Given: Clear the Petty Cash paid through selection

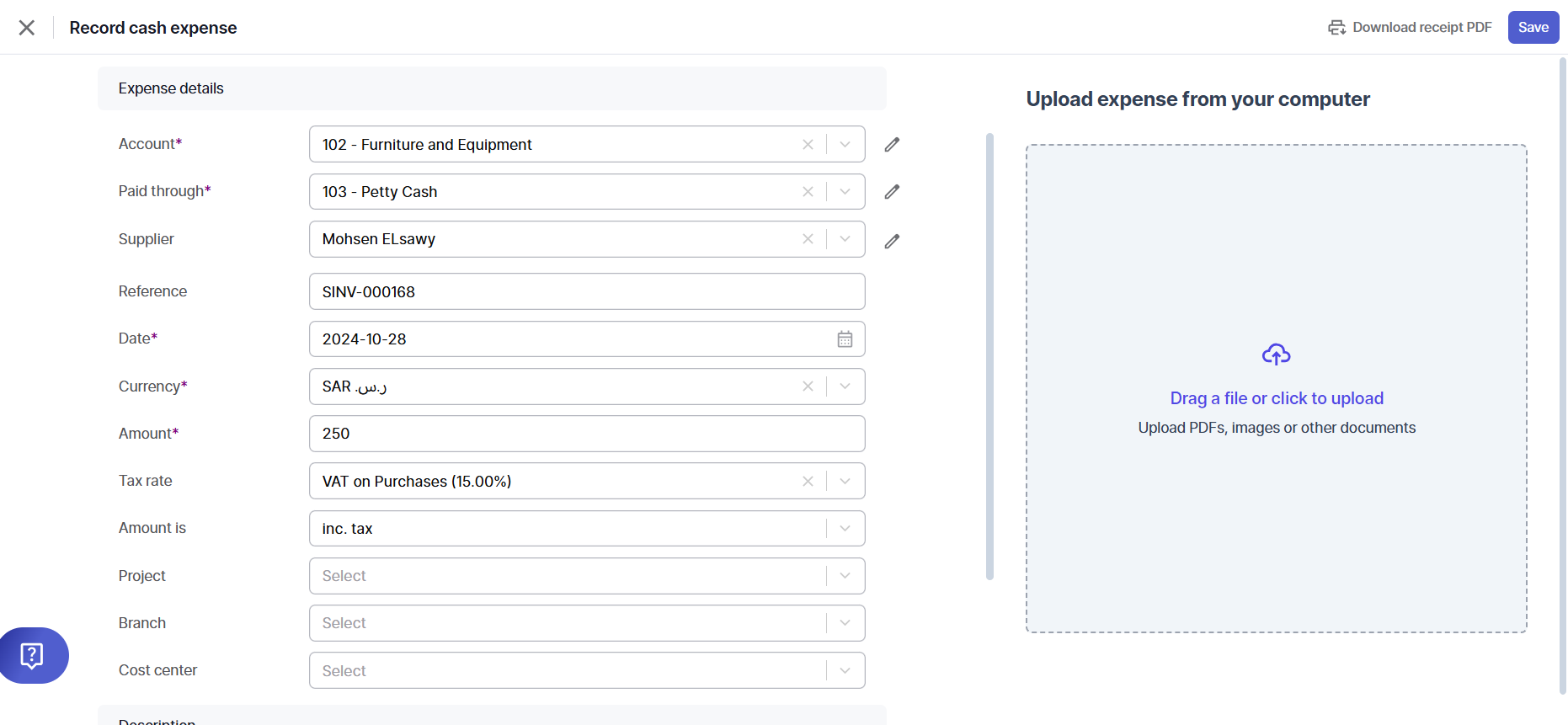Looking at the screenshot, I should [808, 192].
